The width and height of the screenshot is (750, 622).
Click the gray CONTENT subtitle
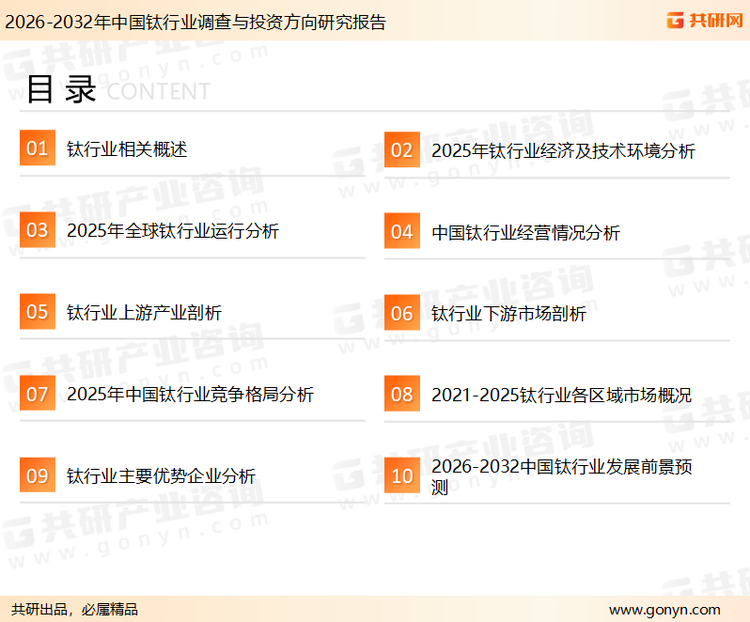point(158,91)
